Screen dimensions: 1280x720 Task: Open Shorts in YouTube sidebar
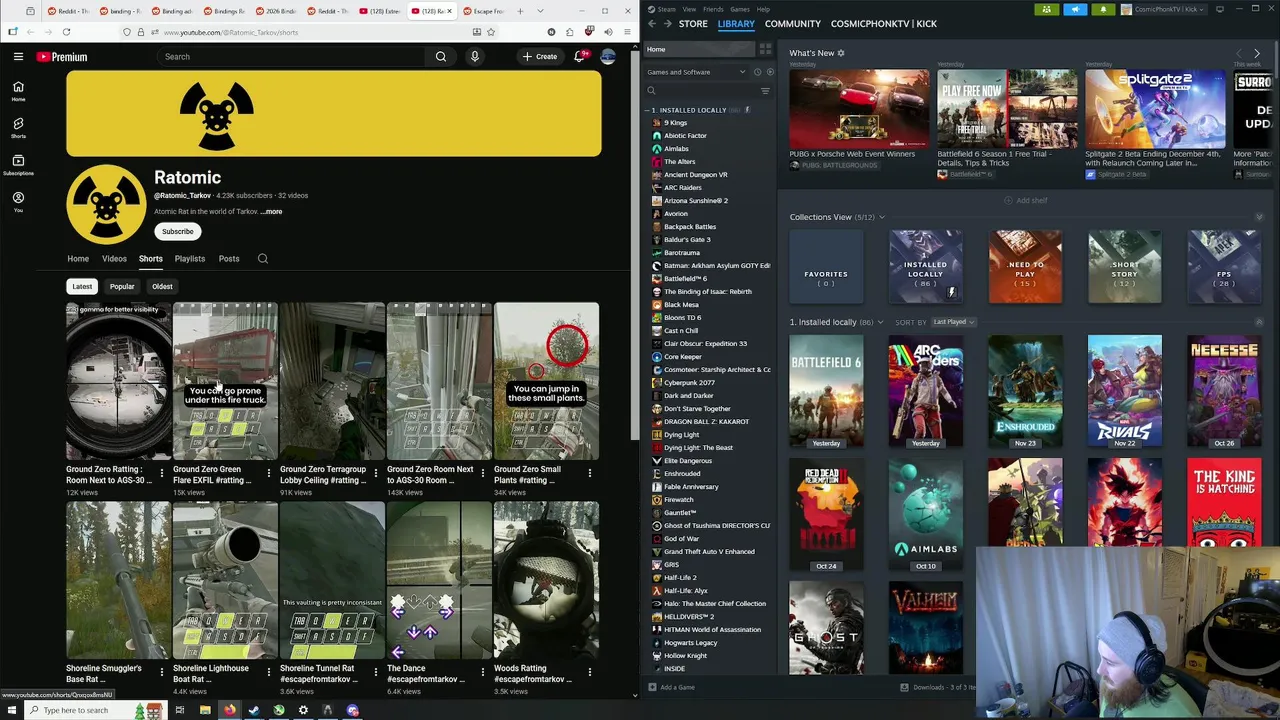click(18, 128)
